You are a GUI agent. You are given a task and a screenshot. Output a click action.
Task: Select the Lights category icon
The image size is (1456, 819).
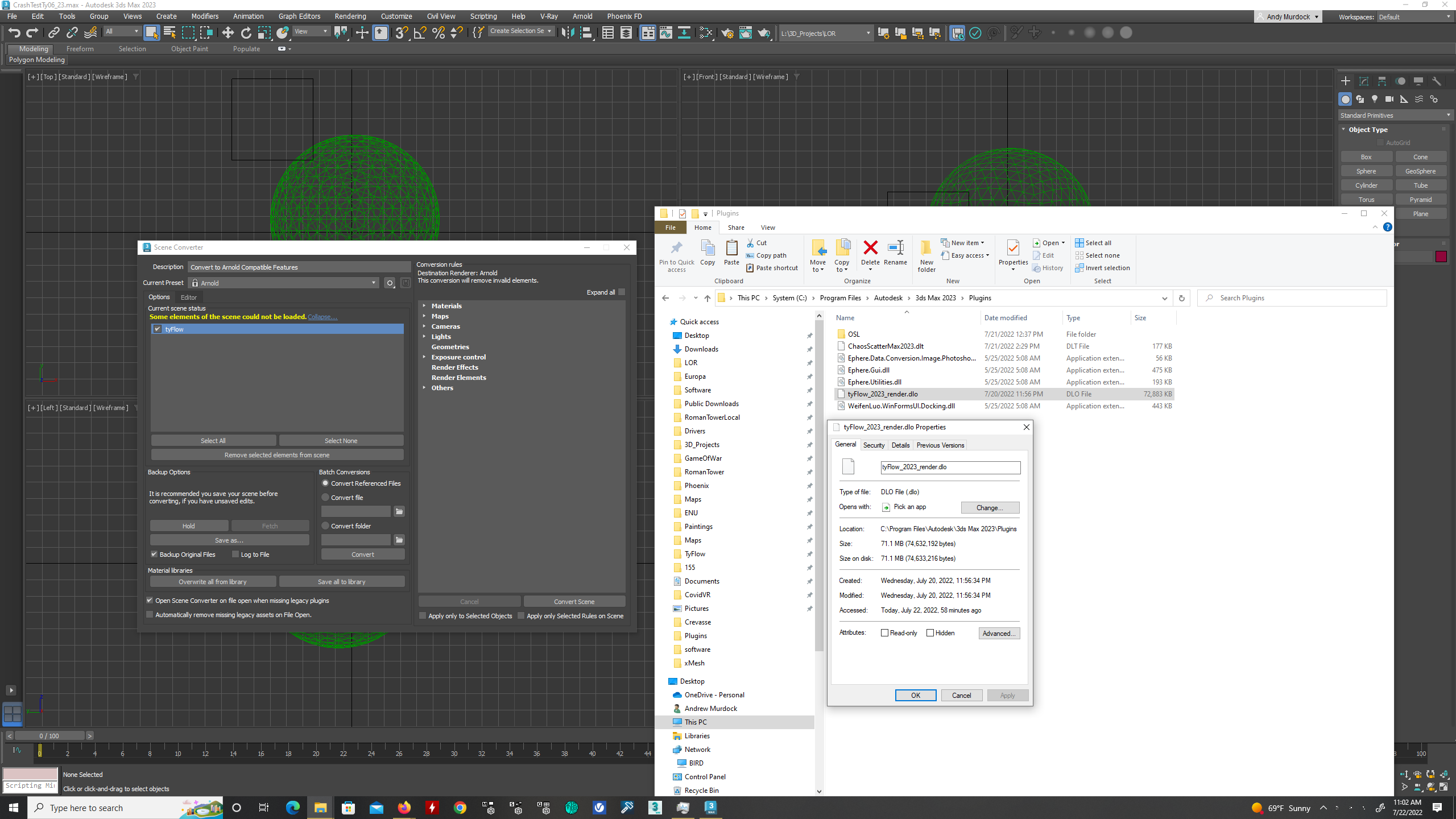(x=1375, y=99)
